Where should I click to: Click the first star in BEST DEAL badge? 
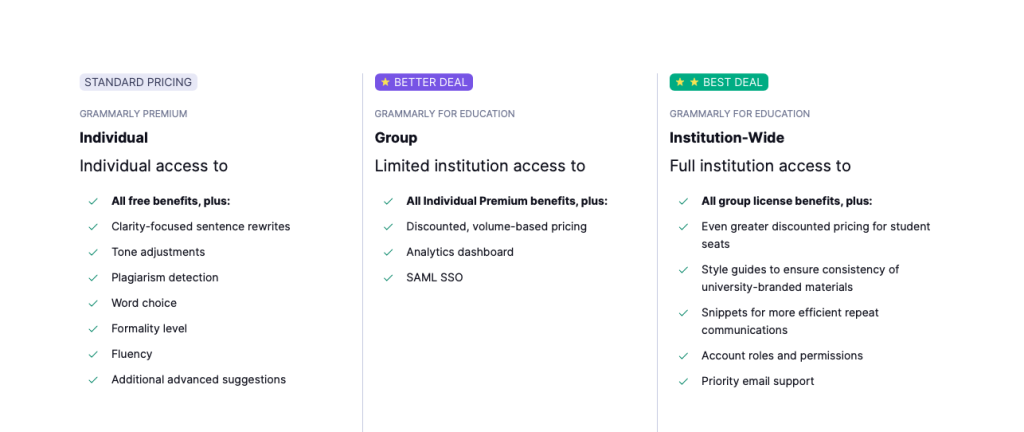[x=680, y=82]
